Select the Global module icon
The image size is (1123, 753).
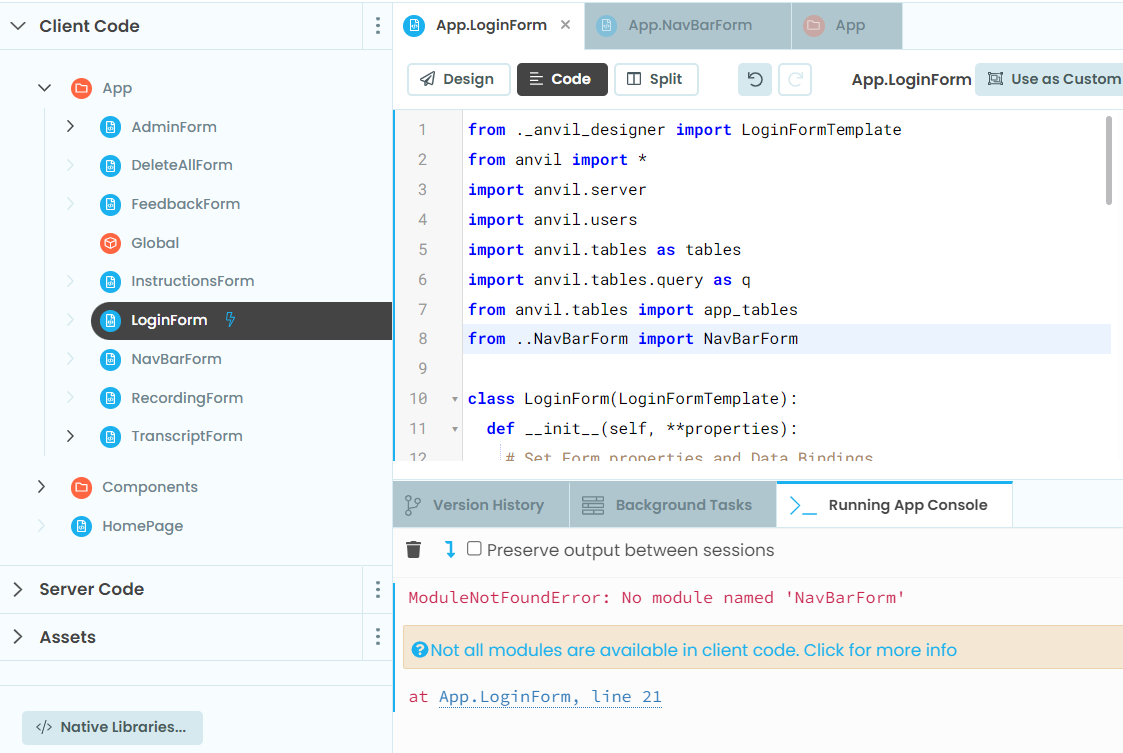110,243
